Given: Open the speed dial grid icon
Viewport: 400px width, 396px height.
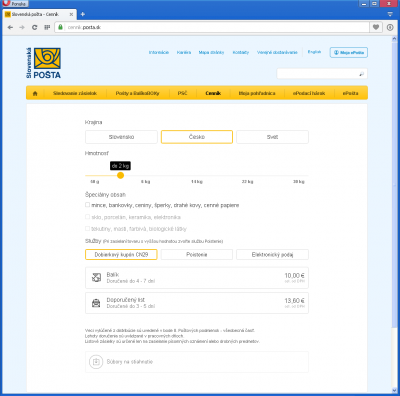Looking at the screenshot, I should pyautogui.click(x=47, y=27).
